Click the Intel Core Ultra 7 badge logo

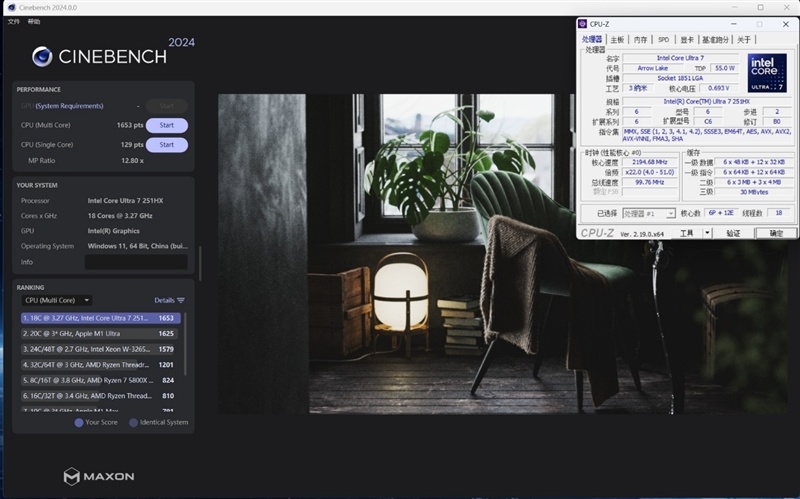click(767, 73)
